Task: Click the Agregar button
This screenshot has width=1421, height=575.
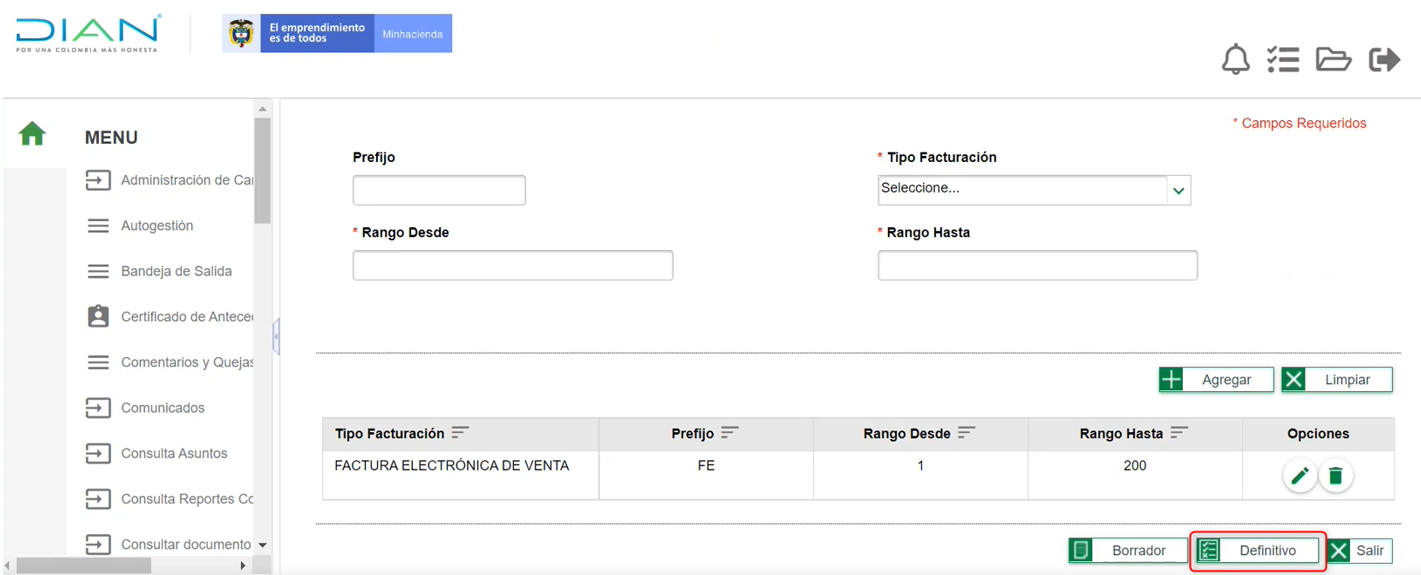Action: (1215, 380)
